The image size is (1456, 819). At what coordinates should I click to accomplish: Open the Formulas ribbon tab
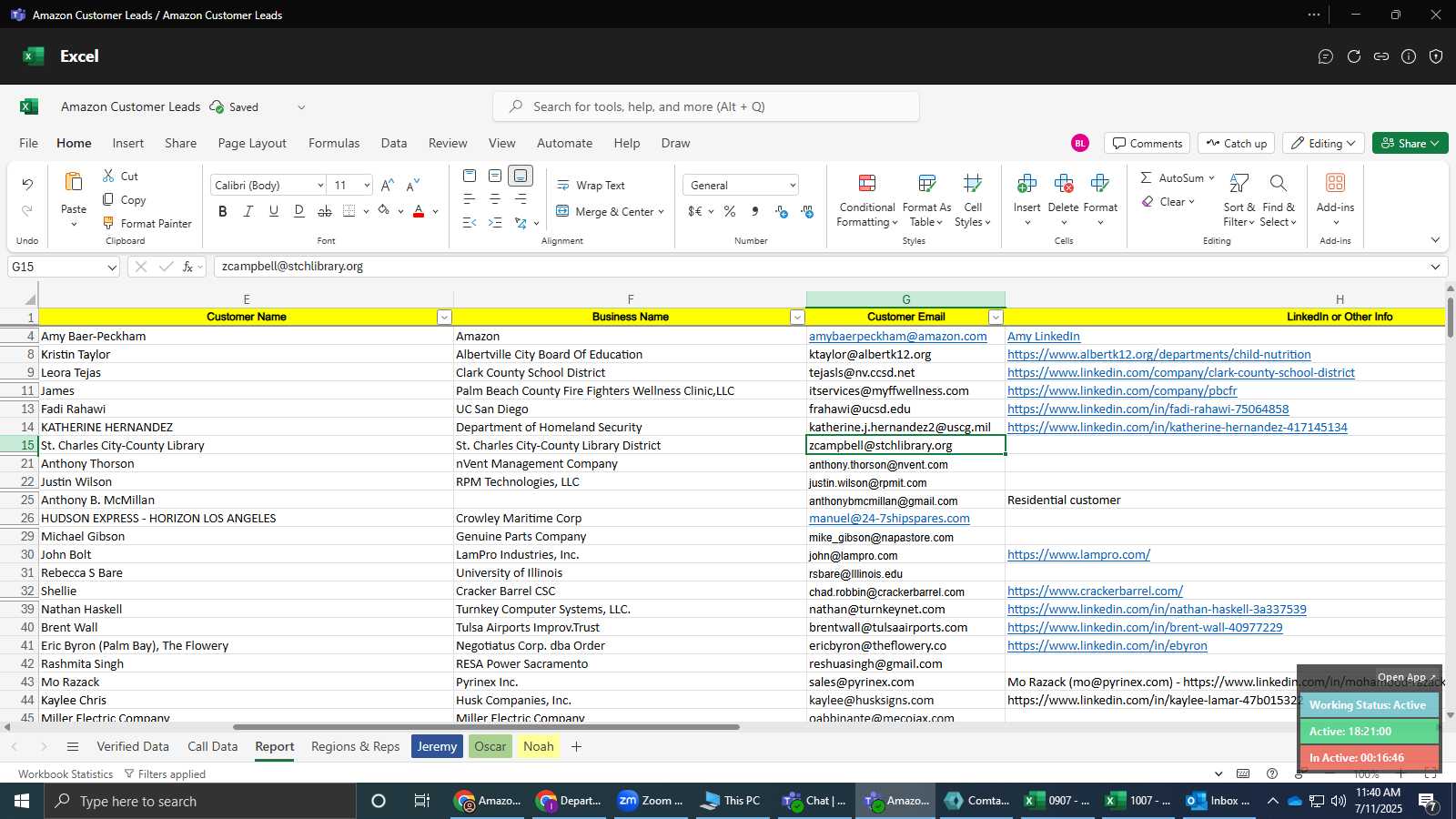coord(334,143)
